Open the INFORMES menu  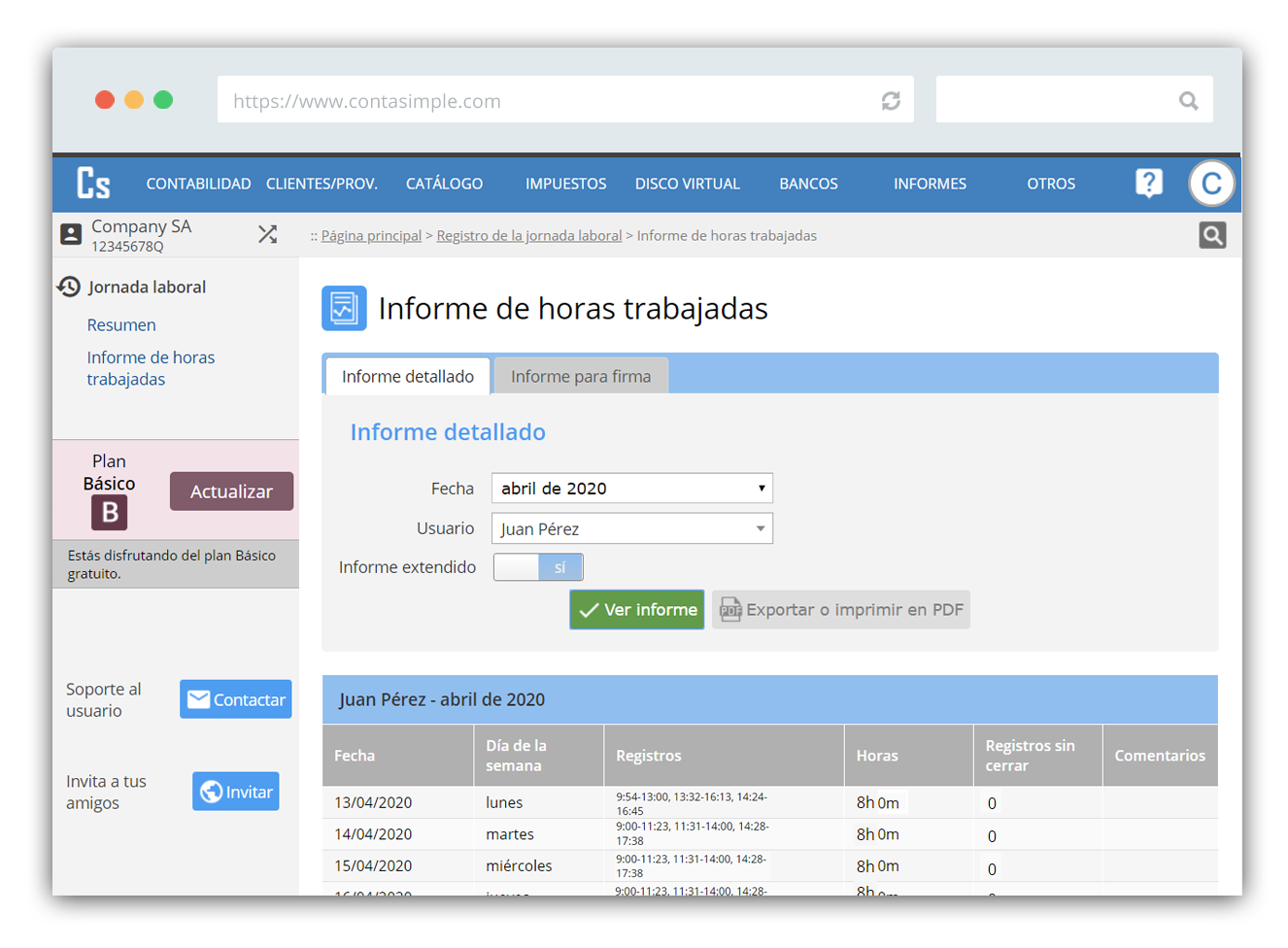[x=930, y=184]
